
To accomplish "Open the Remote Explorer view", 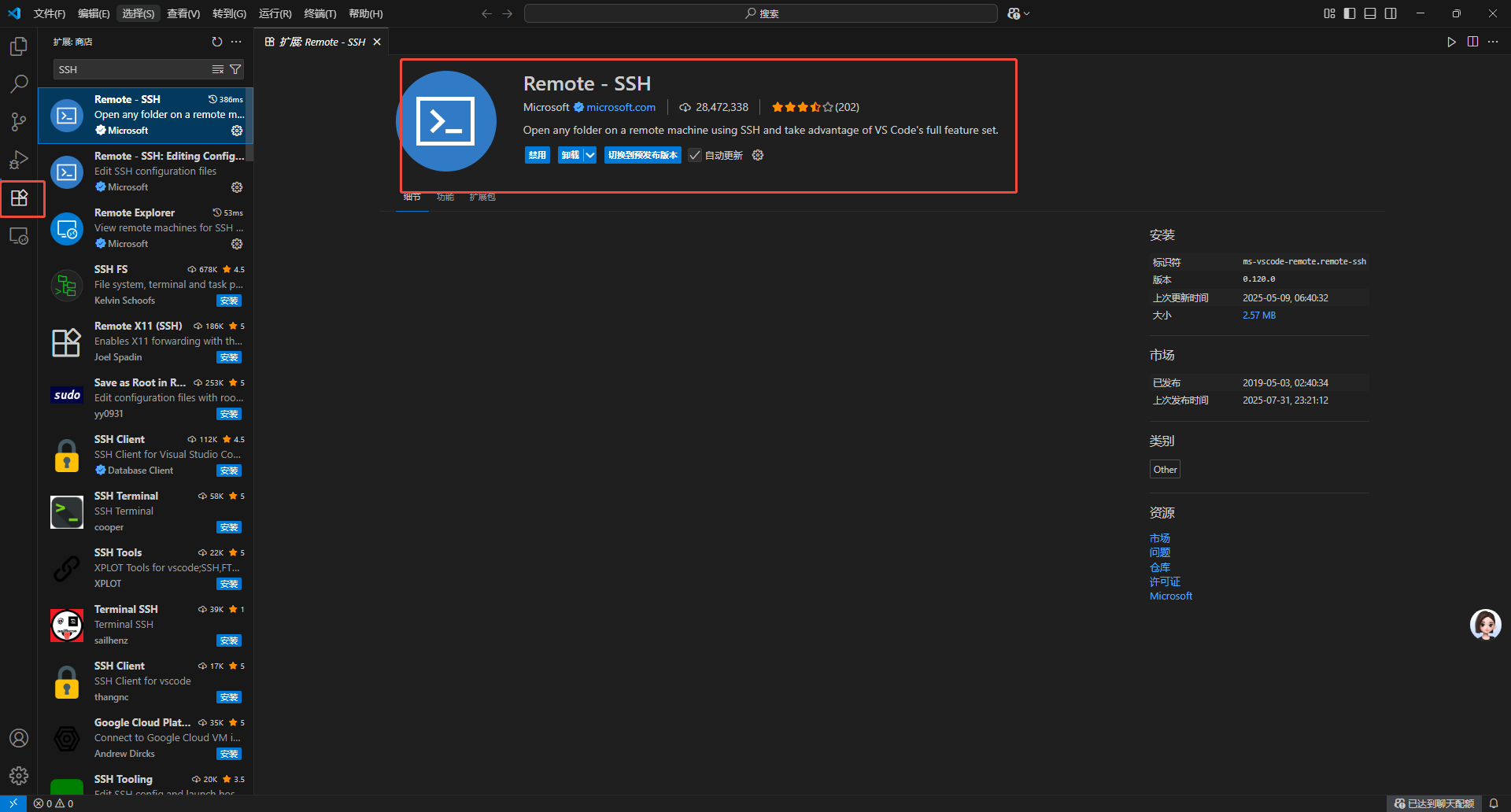I will point(19,235).
